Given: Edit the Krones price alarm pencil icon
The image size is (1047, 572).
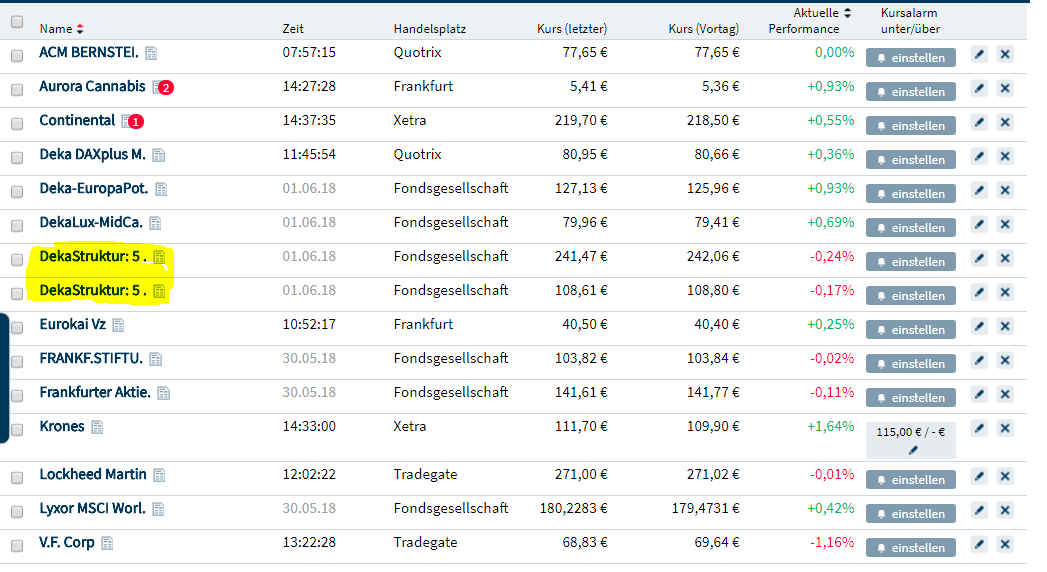Looking at the screenshot, I should (911, 450).
